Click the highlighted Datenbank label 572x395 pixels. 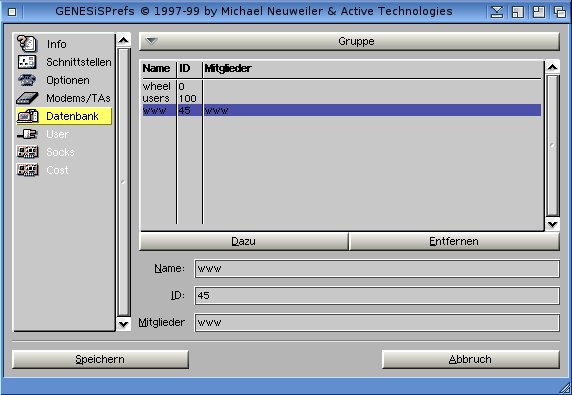[72, 116]
